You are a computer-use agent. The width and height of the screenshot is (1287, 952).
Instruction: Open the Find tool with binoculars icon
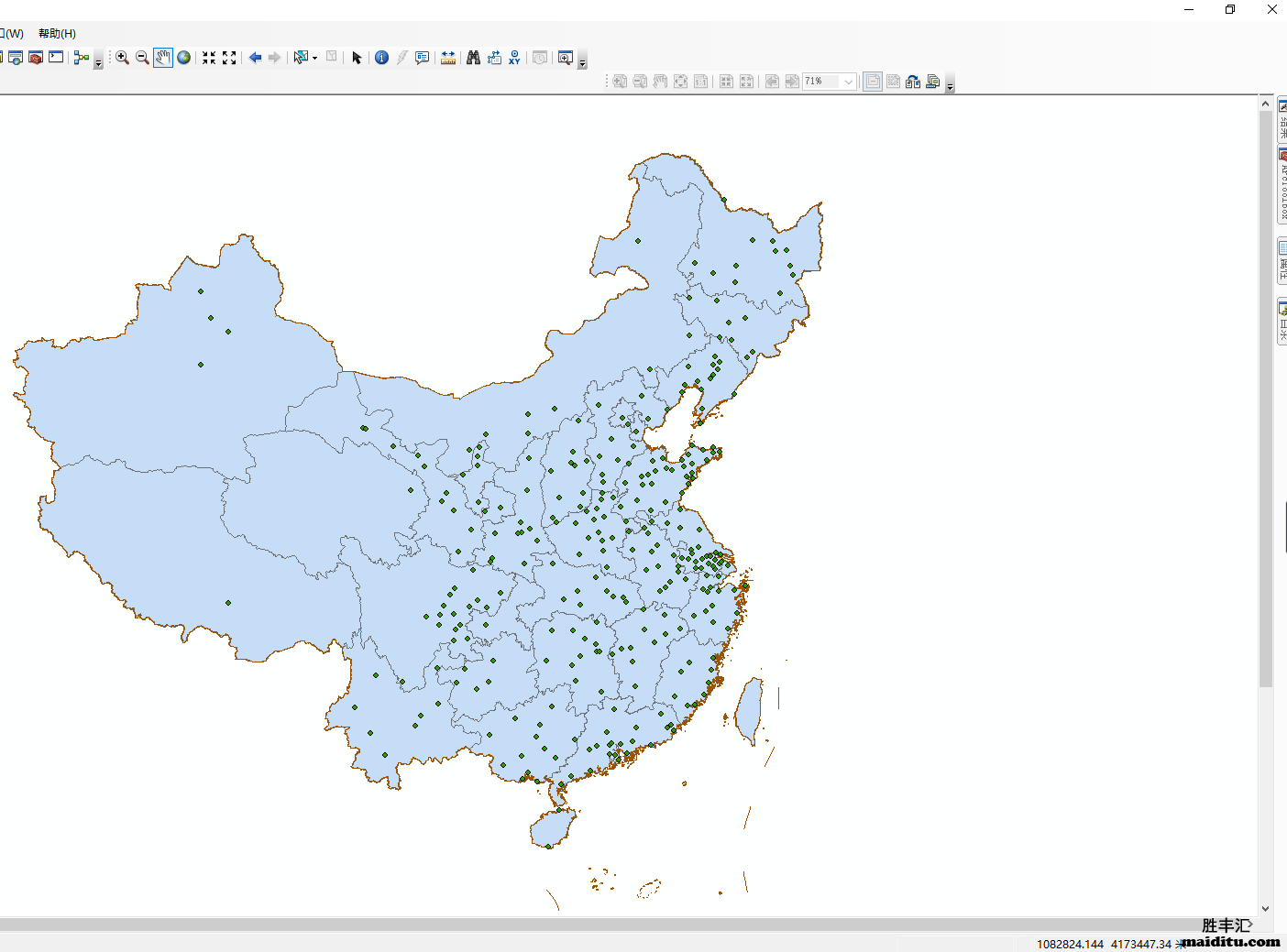pyautogui.click(x=473, y=58)
